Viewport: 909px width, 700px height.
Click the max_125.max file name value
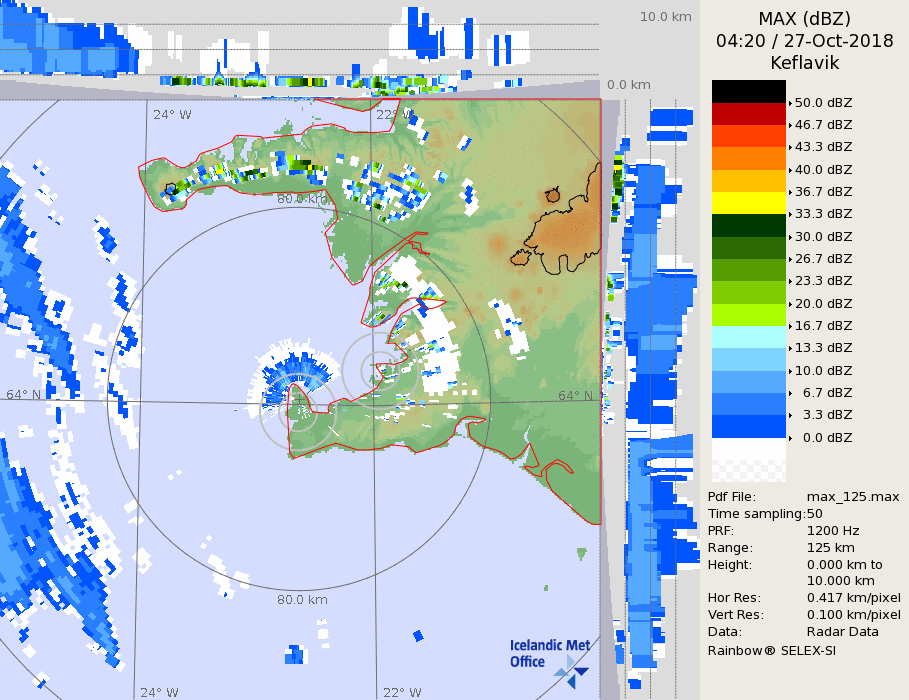[x=852, y=496]
